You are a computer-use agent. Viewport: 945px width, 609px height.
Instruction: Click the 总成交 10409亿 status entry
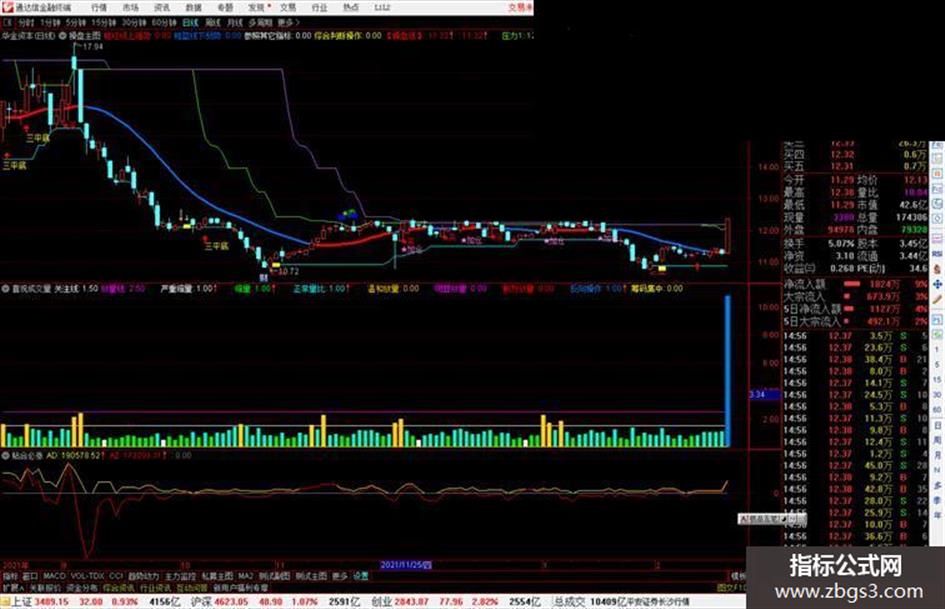590,602
